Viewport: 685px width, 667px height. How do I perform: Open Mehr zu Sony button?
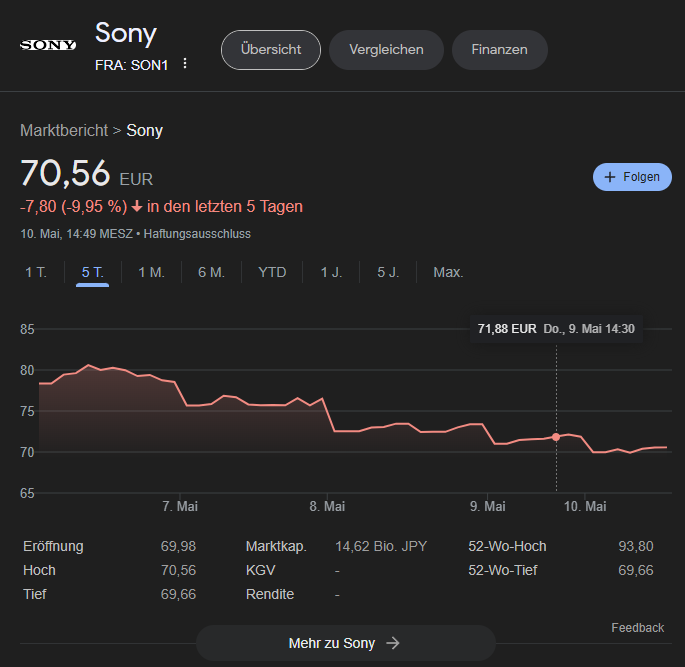tap(346, 643)
